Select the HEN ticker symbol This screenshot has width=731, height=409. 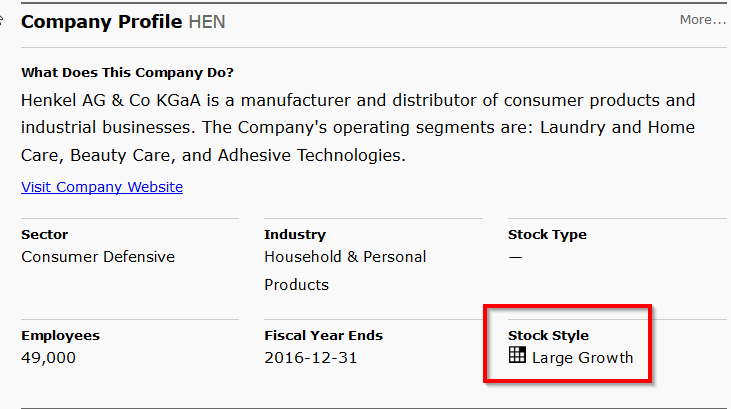(207, 21)
